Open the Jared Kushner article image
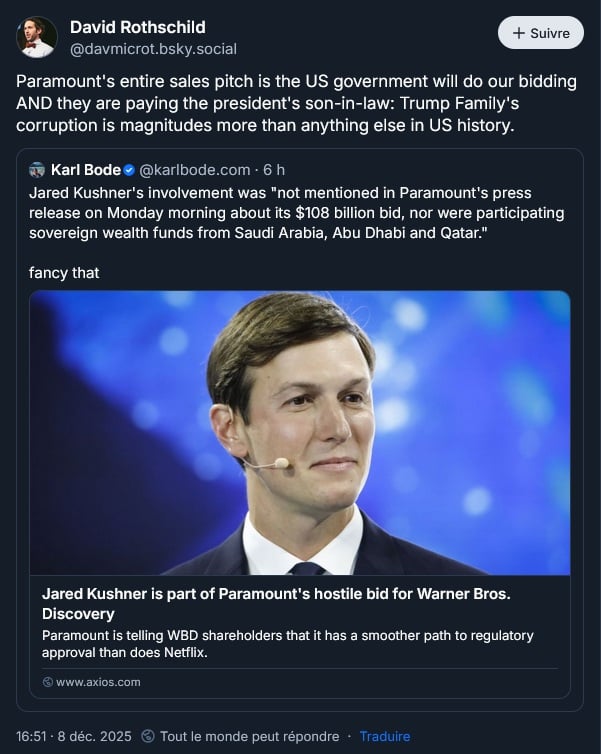Screen dimensions: 601x754 click(300, 432)
